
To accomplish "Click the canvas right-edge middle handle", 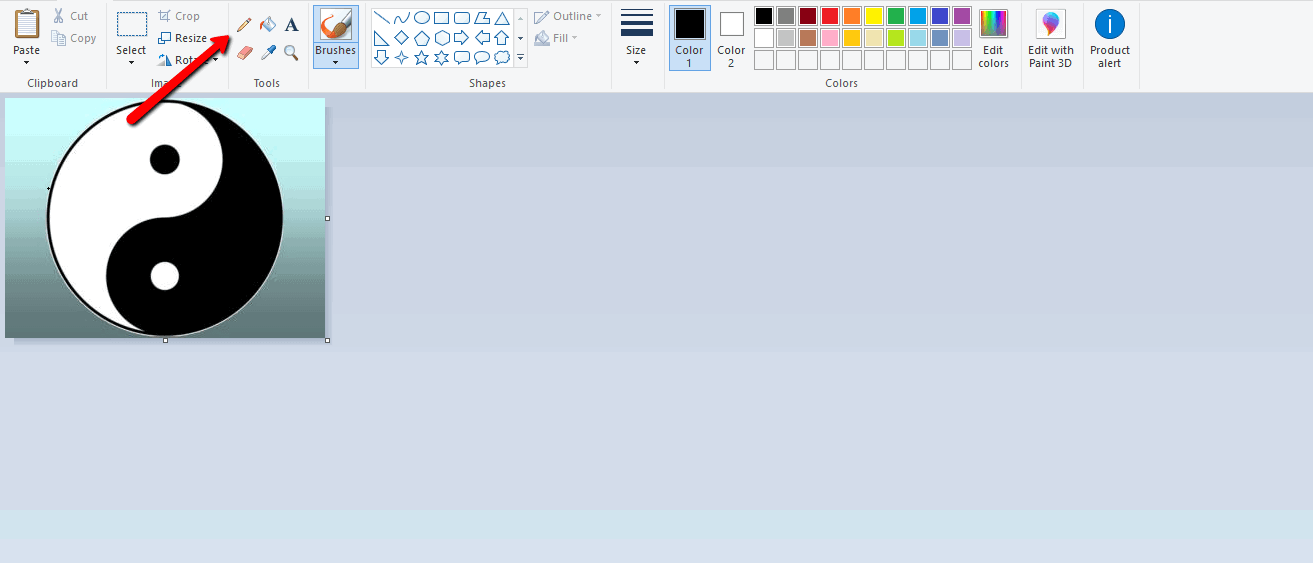I will (327, 218).
